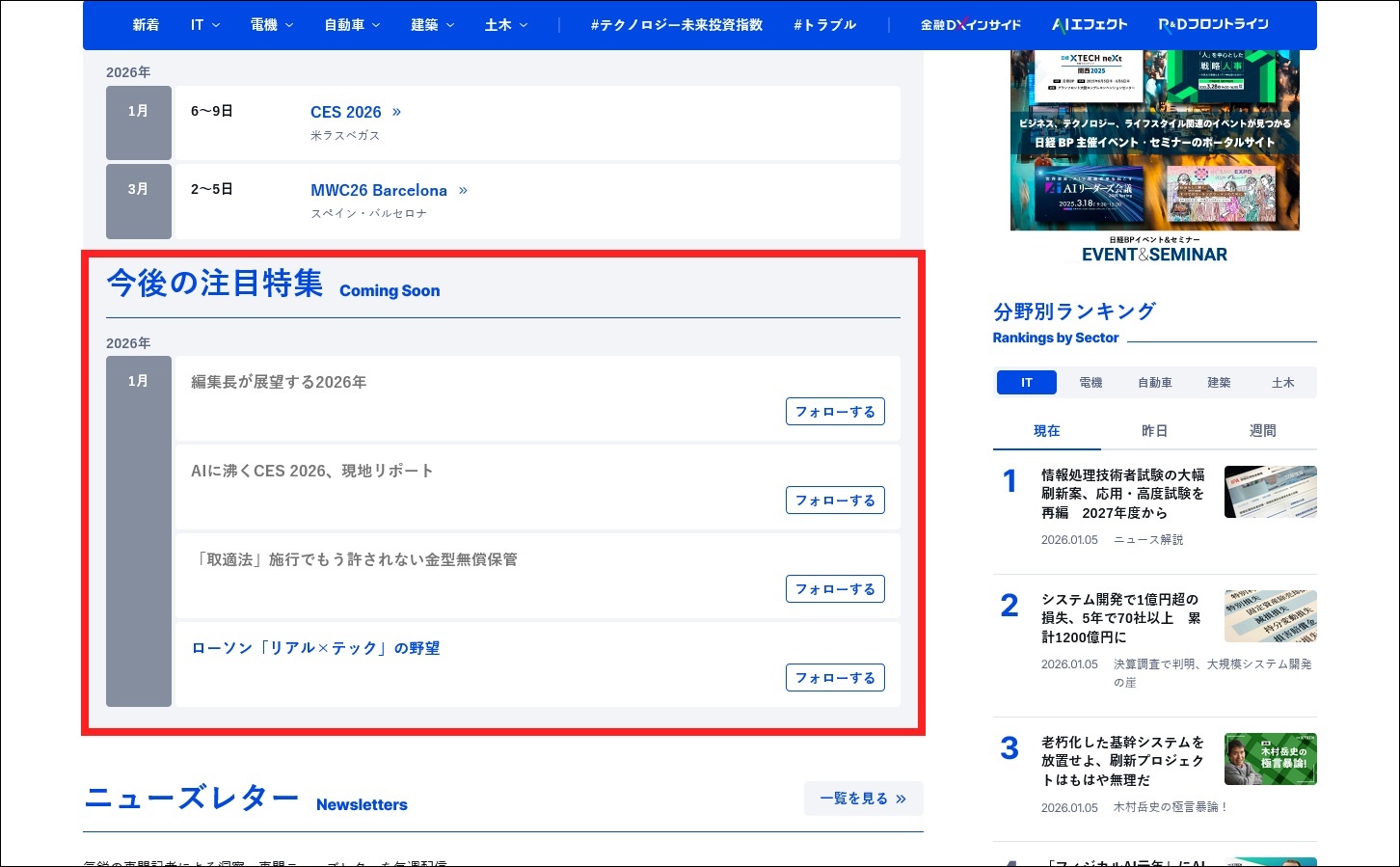Open the CES 2026 event link
The width and height of the screenshot is (1400, 867).
345,112
